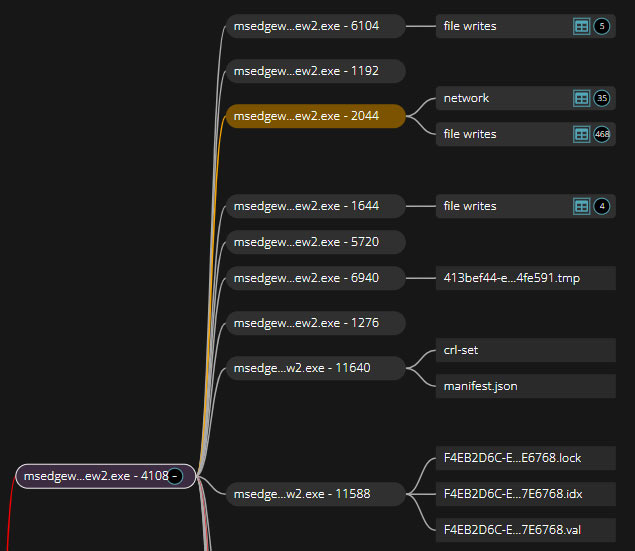Select process node with PID 5720
The height and width of the screenshot is (551, 635).
pyautogui.click(x=315, y=243)
